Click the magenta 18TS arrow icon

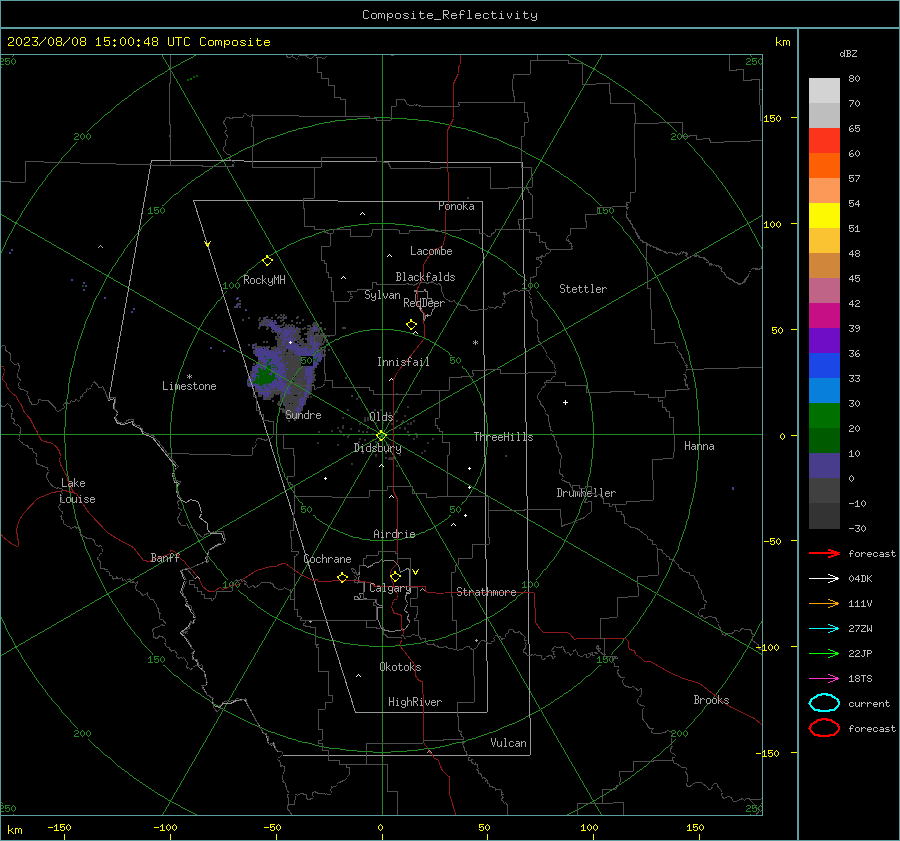(824, 678)
